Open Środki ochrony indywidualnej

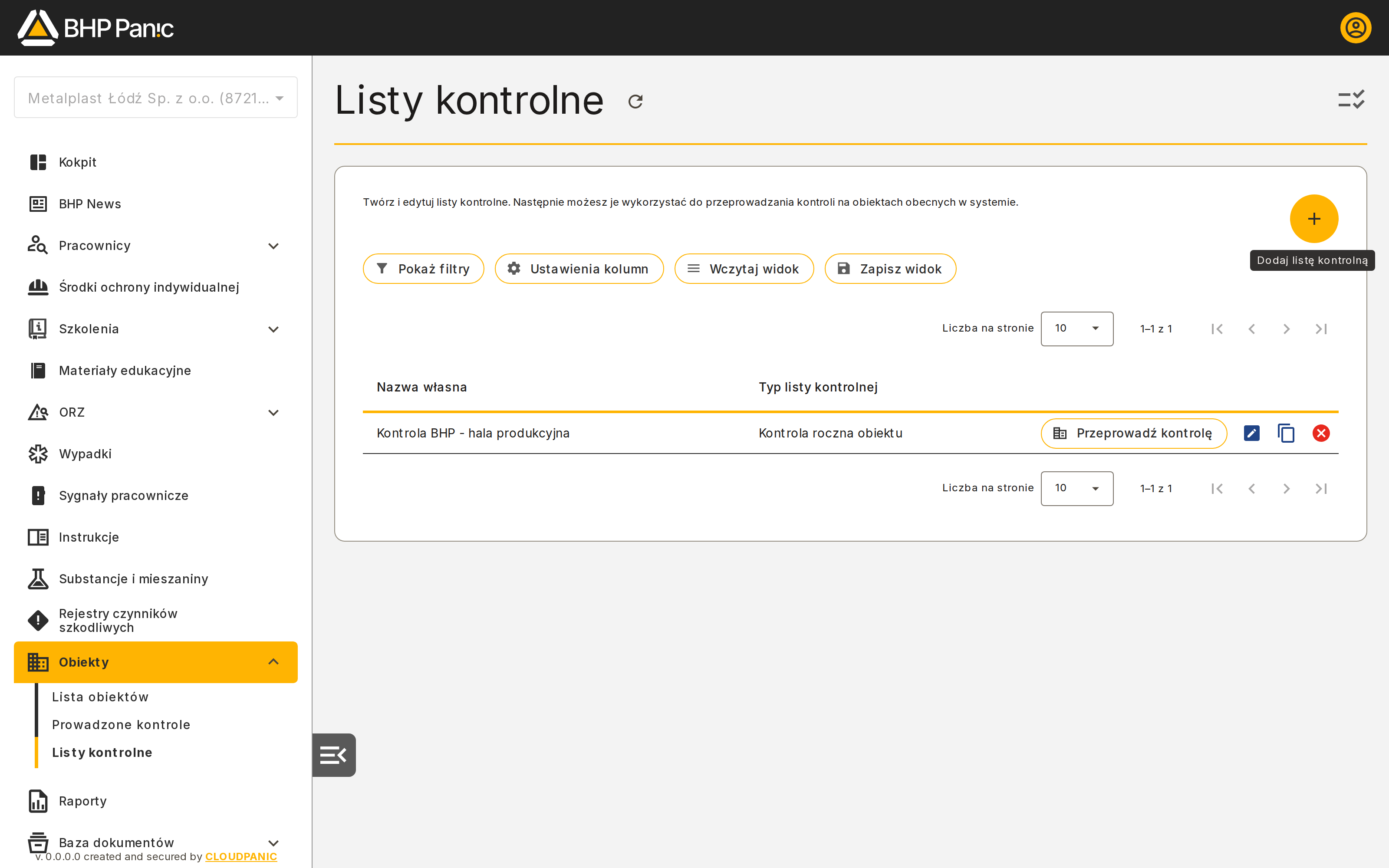tap(155, 287)
